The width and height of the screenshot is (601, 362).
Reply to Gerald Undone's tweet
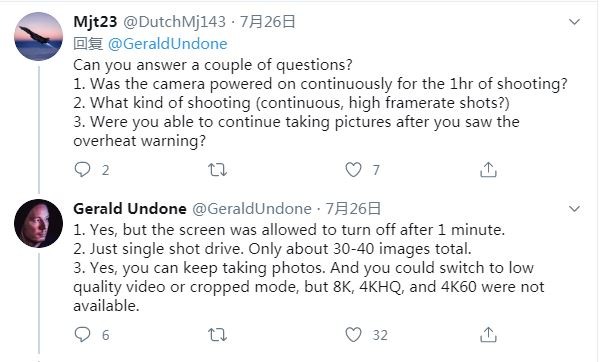(x=82, y=334)
